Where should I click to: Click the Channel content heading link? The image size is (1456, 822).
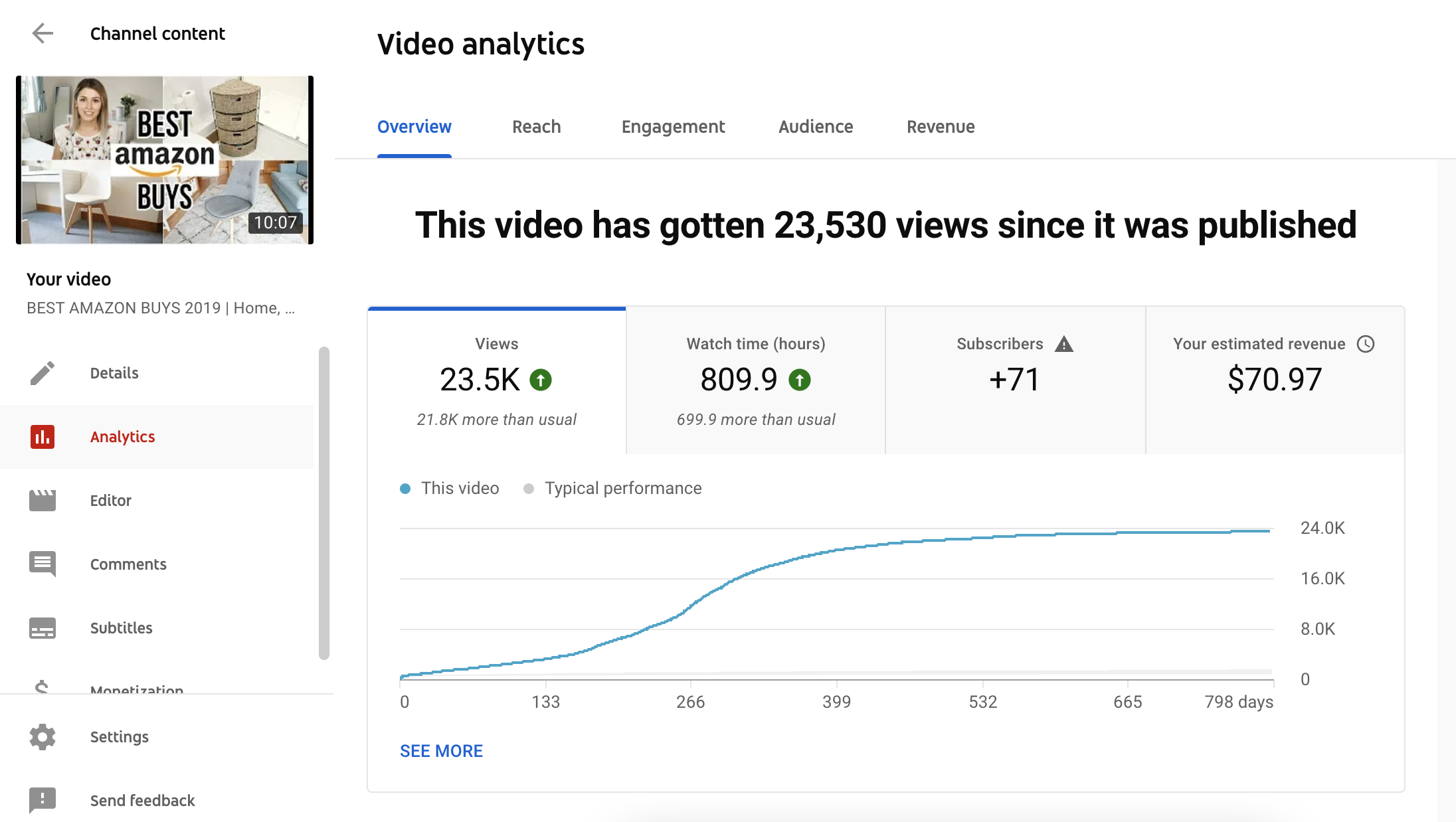tap(157, 33)
